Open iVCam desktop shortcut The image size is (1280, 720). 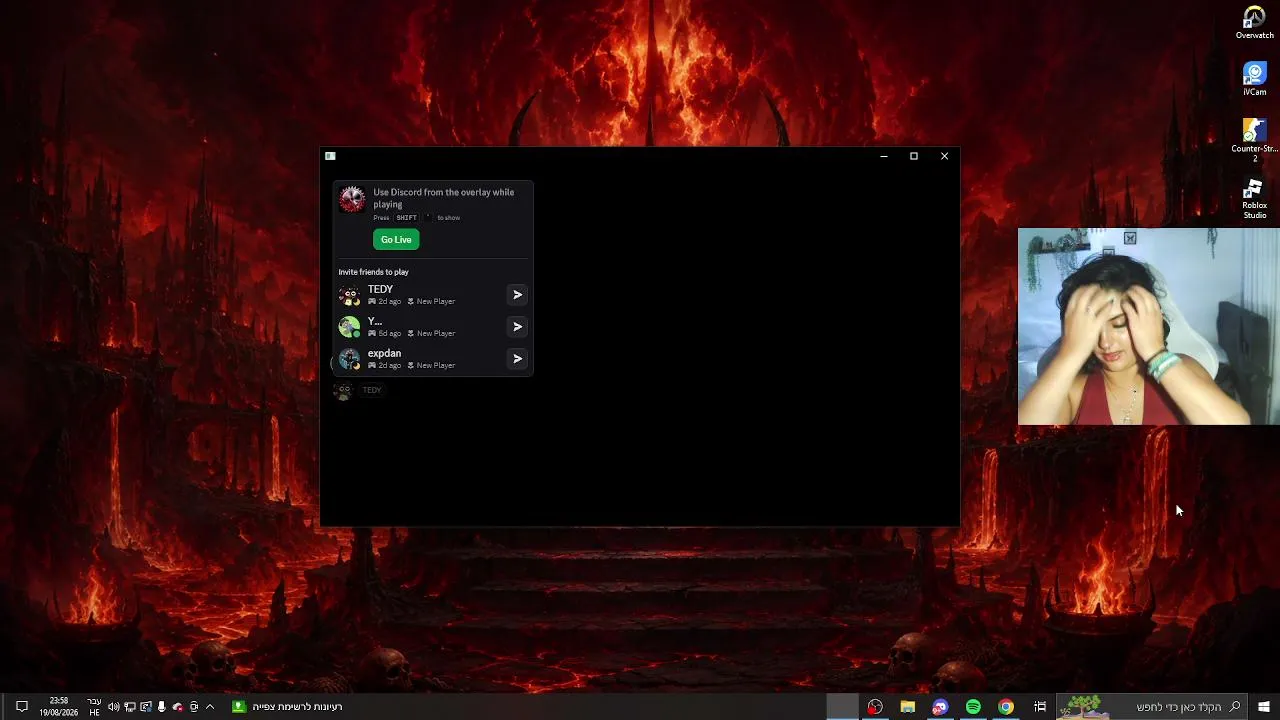(x=1255, y=79)
